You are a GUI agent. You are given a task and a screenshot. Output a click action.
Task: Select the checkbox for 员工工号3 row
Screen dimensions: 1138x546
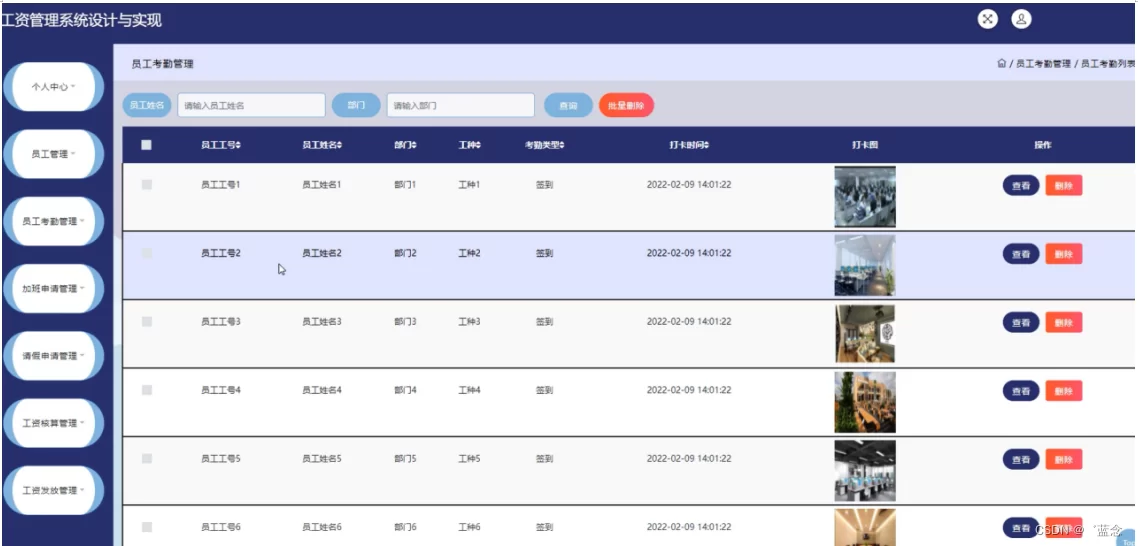point(147,321)
